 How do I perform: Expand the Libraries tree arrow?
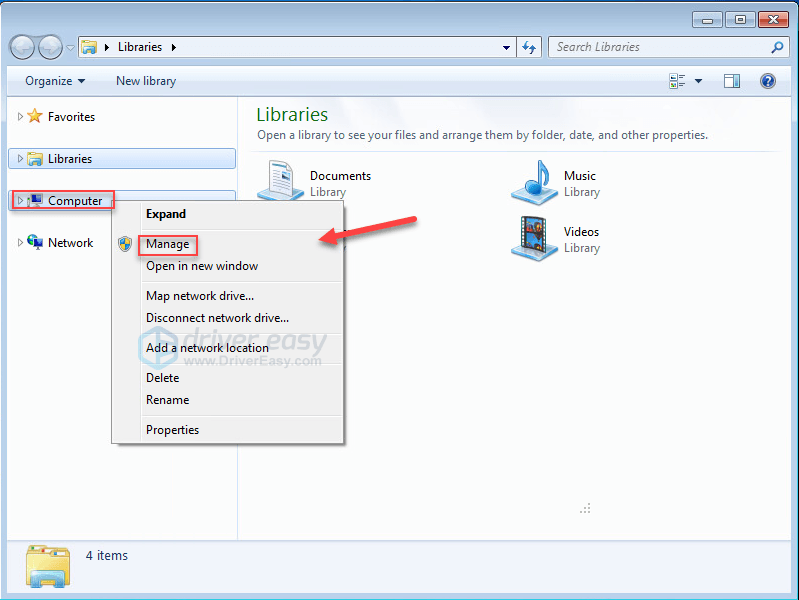pyautogui.click(x=20, y=159)
